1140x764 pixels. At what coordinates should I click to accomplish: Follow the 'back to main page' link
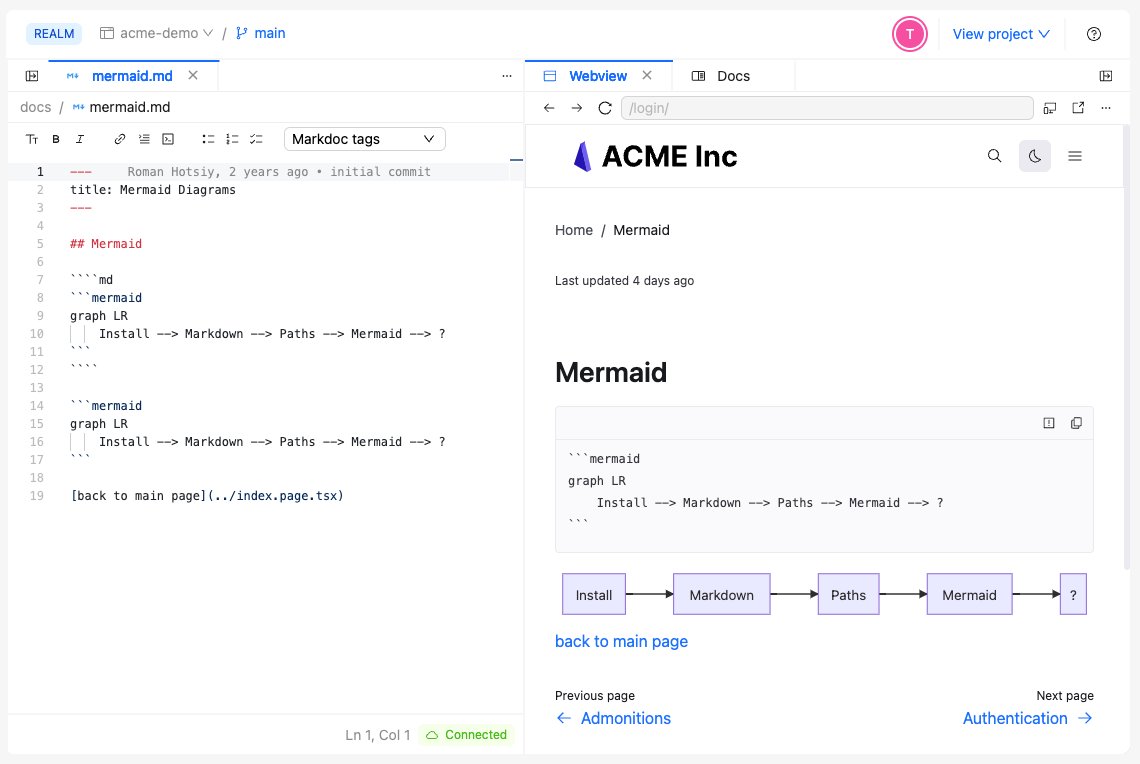pos(621,641)
